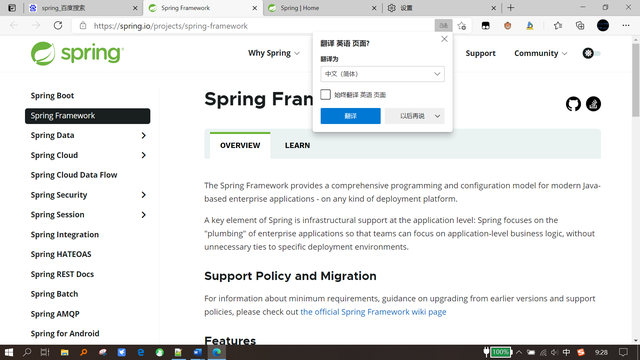The image size is (640, 360).
Task: Open the Support menu item
Action: pos(480,53)
